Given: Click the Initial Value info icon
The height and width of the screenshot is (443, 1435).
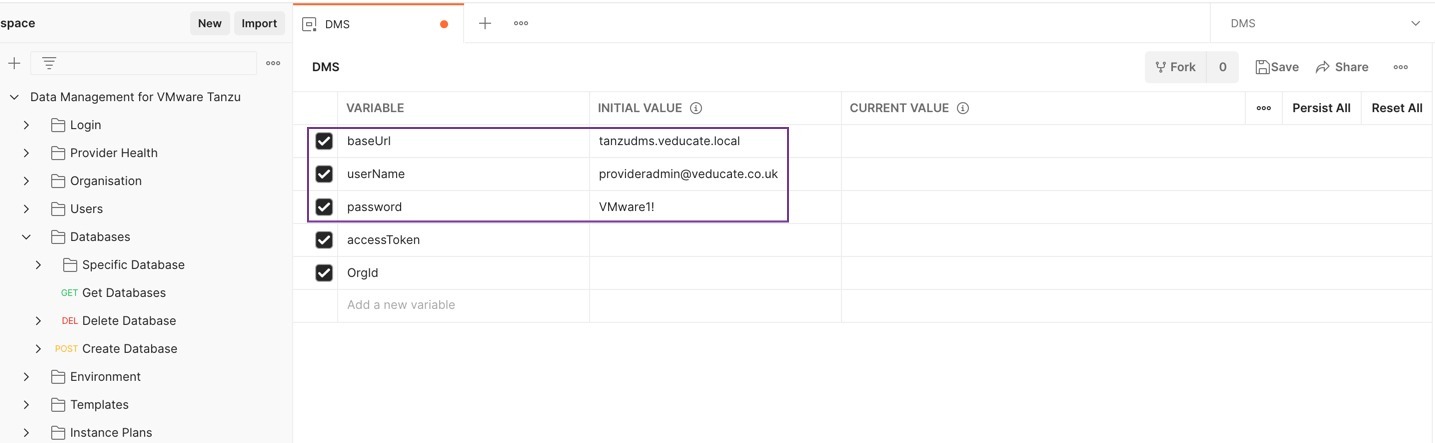Looking at the screenshot, I should [696, 108].
